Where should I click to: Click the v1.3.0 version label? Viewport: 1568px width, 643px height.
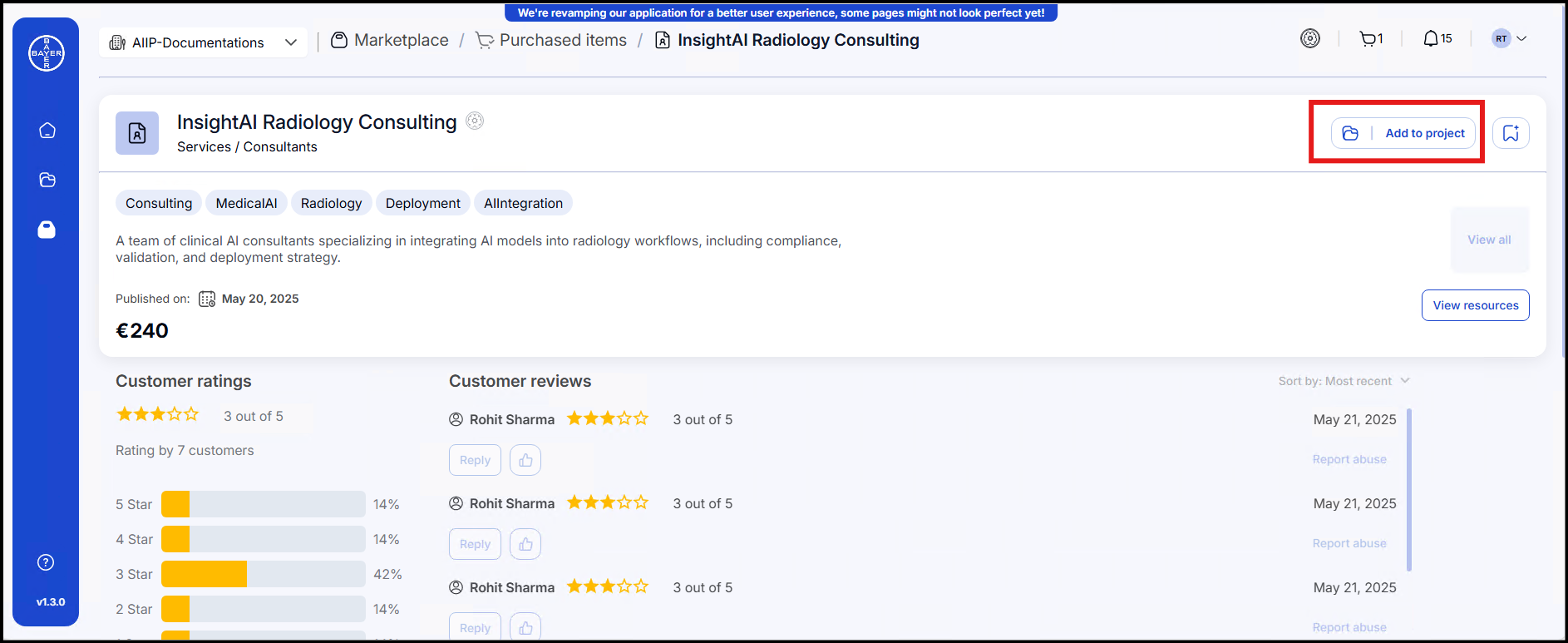(x=51, y=601)
